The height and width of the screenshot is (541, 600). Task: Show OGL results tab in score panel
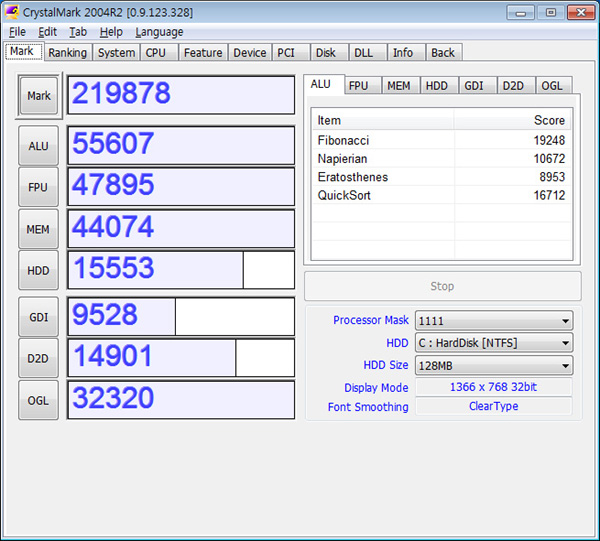click(x=552, y=86)
